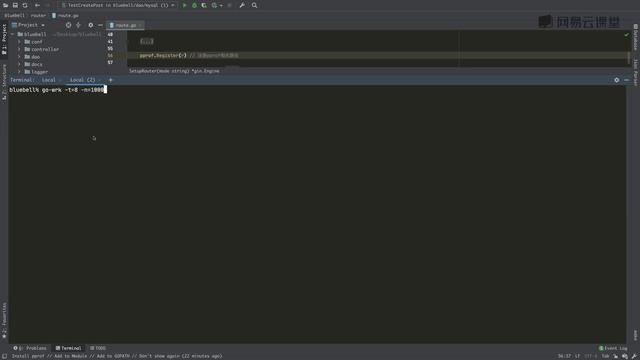Screen dimensions: 640x360
Task: Click Expand/Collapse all icon in Project panel
Action: pyautogui.click(x=78, y=25)
